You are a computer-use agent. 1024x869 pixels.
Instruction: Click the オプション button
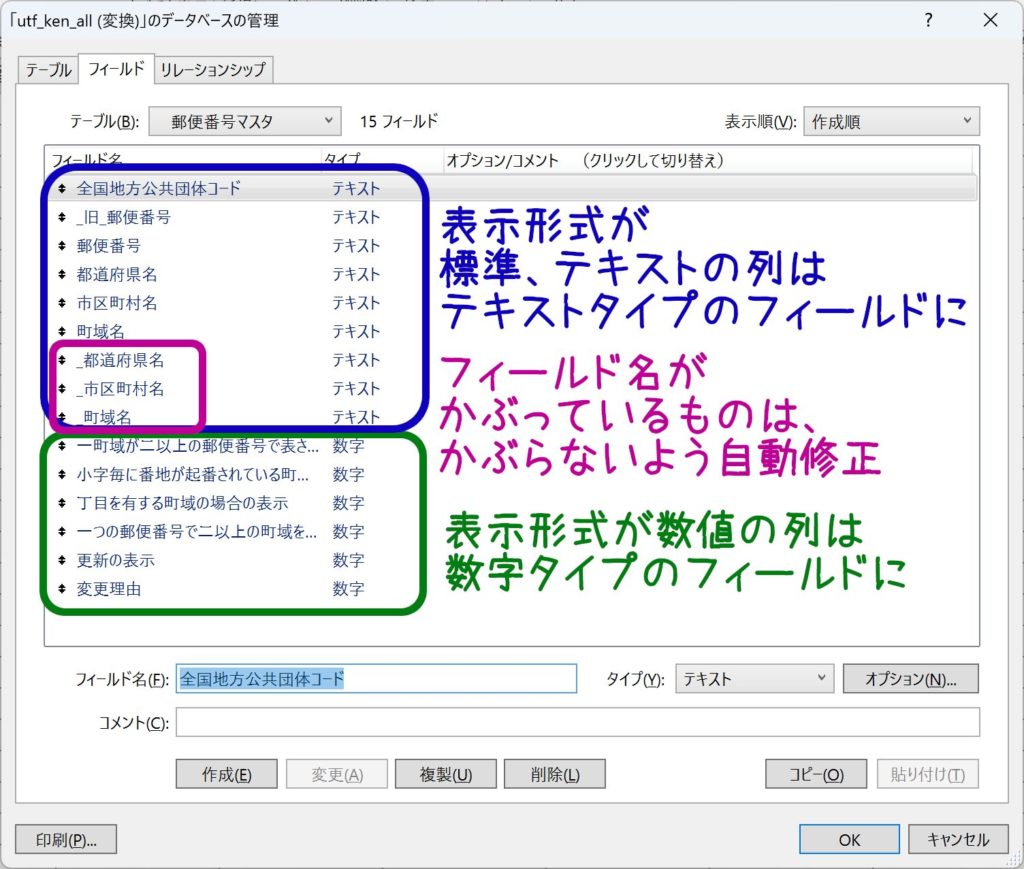[910, 679]
